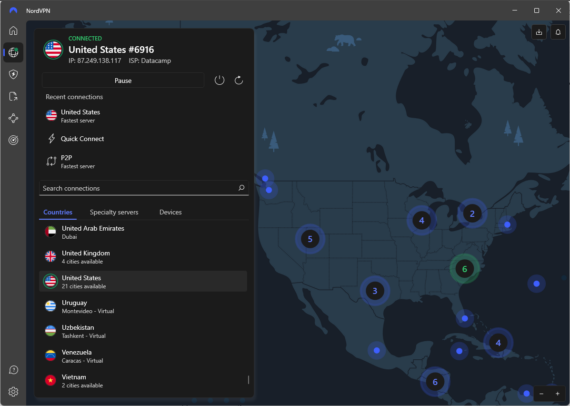570x406 pixels.
Task: Switch to the Specialty servers tab
Action: [114, 212]
